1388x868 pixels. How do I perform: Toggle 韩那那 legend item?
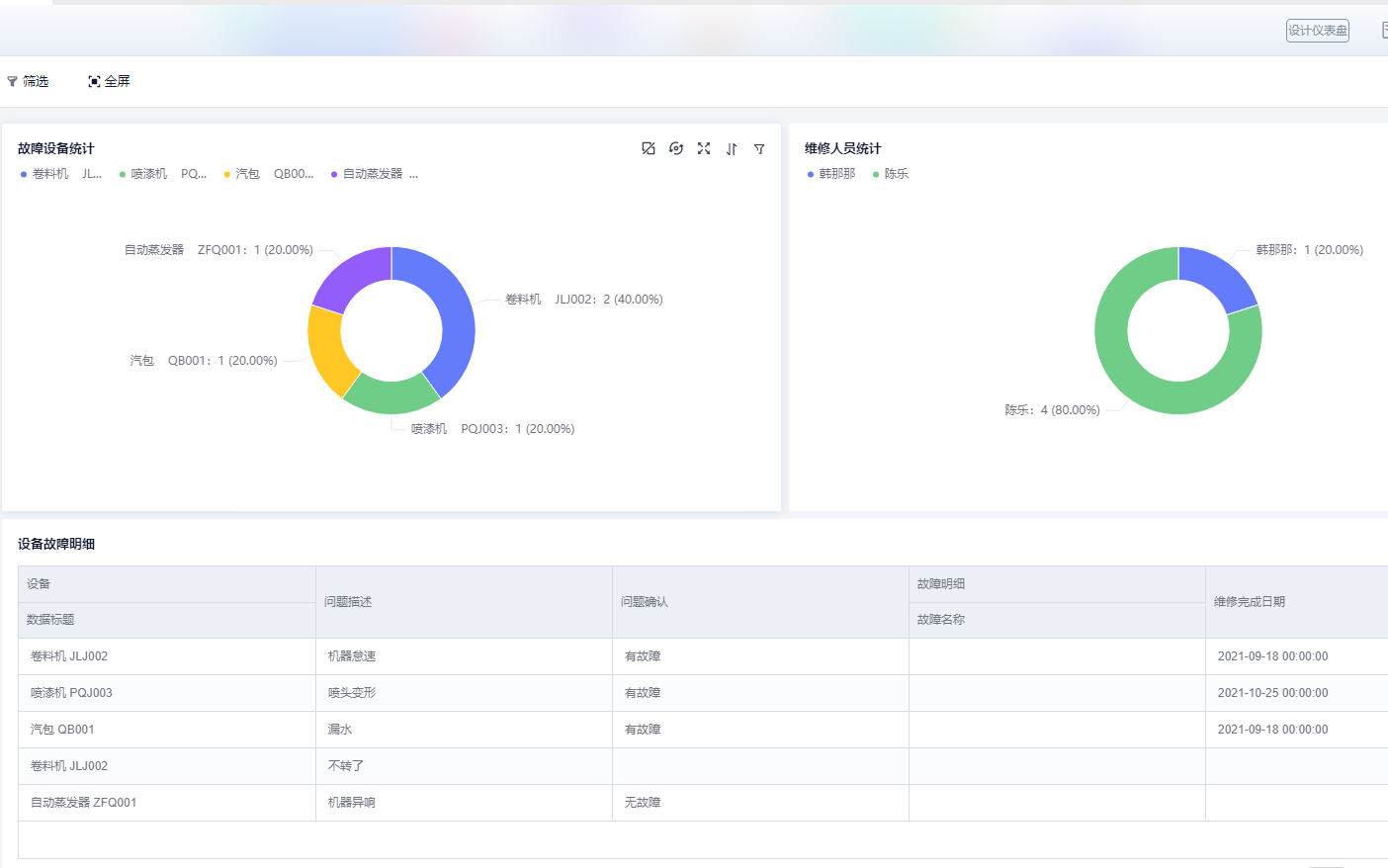(831, 174)
